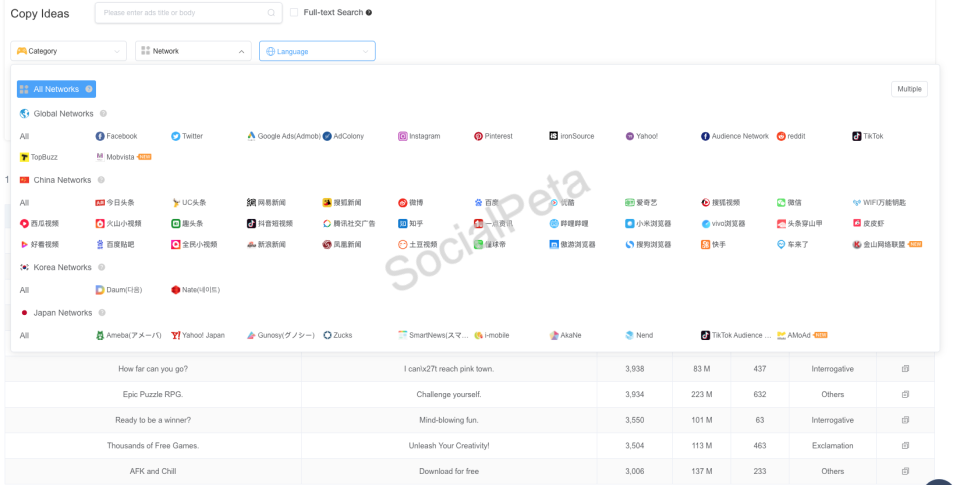960x485 pixels.
Task: Click the Korea Networks help icon
Action: (102, 267)
